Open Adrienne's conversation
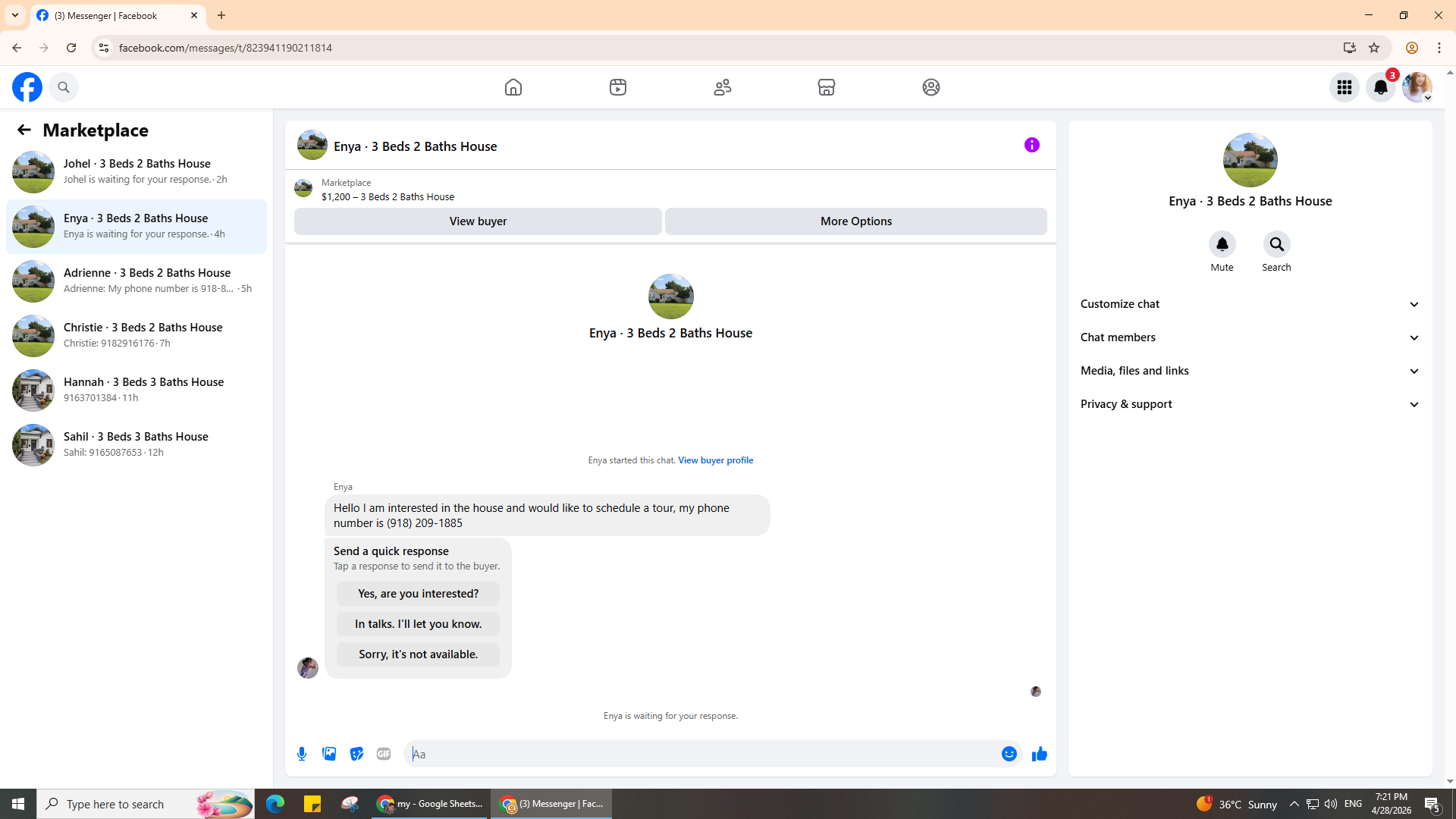 [x=136, y=281]
